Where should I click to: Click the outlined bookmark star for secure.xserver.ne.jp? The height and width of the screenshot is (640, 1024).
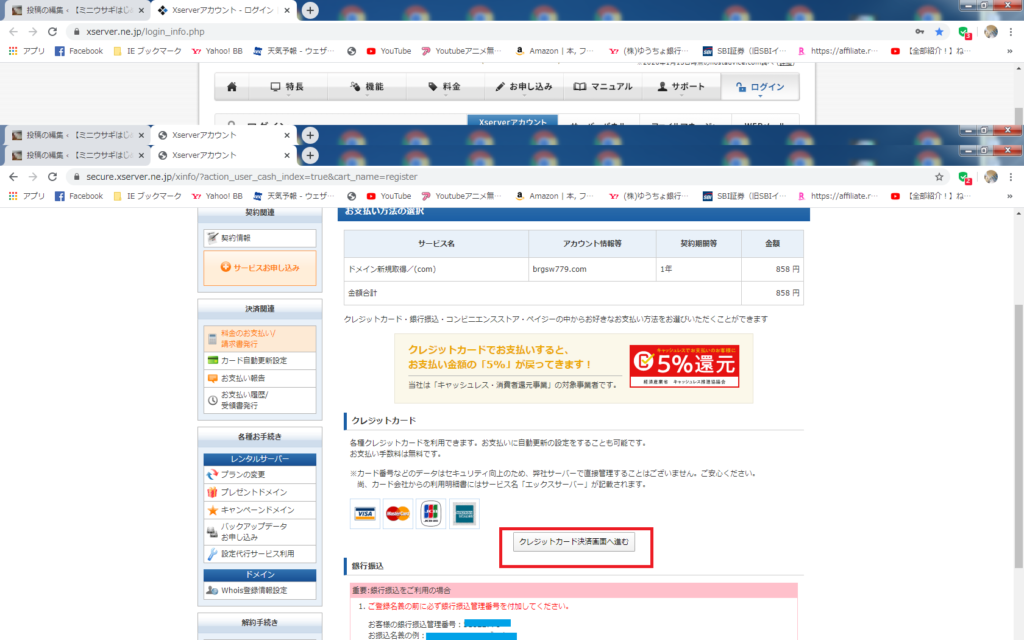[x=939, y=177]
